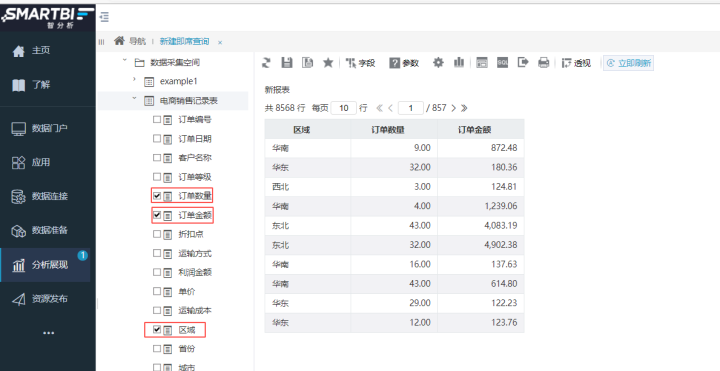
Task: Check the 订单日期 field checkbox
Action: tap(157, 138)
